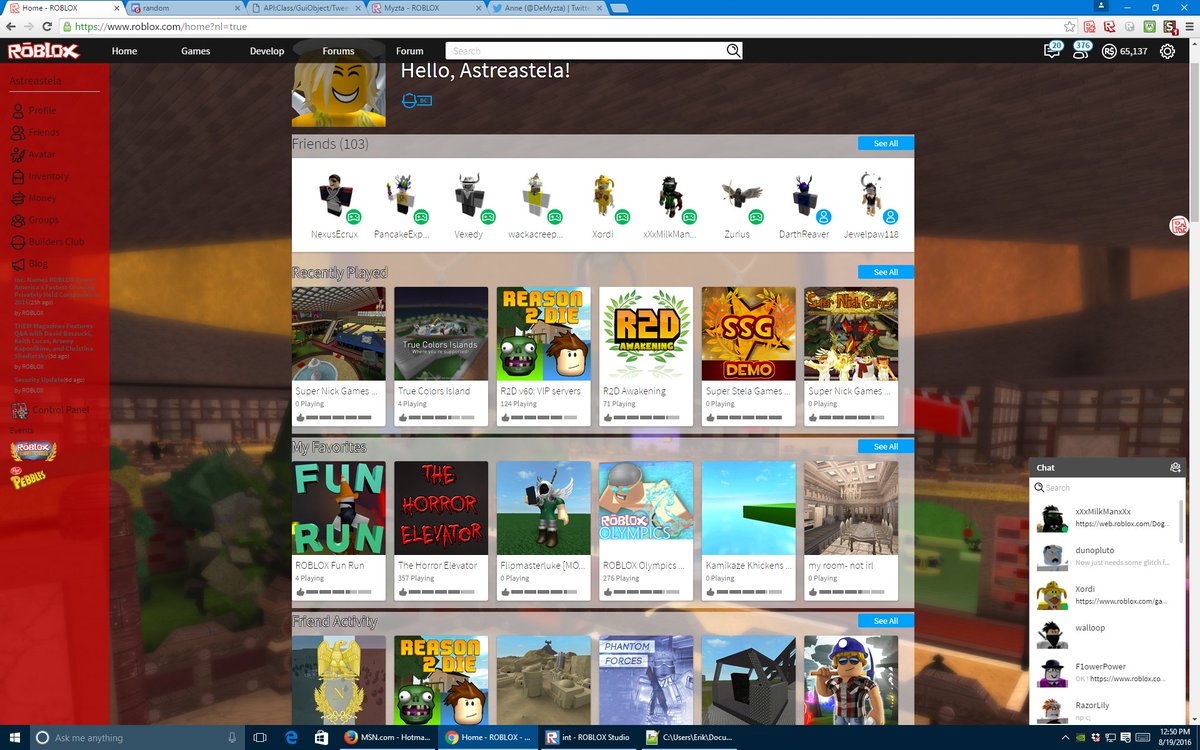This screenshot has height=750, width=1200.
Task: Click the green extension icon in Chrome toolbar
Action: click(x=1149, y=26)
